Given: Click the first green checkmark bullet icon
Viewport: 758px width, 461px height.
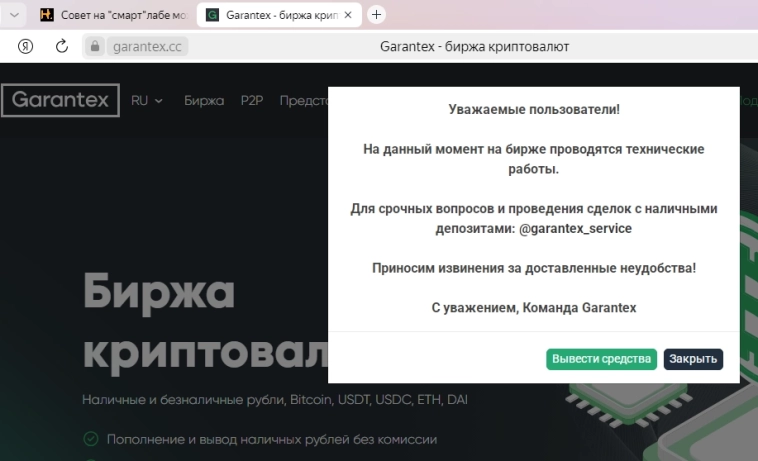Looking at the screenshot, I should pyautogui.click(x=91, y=439).
